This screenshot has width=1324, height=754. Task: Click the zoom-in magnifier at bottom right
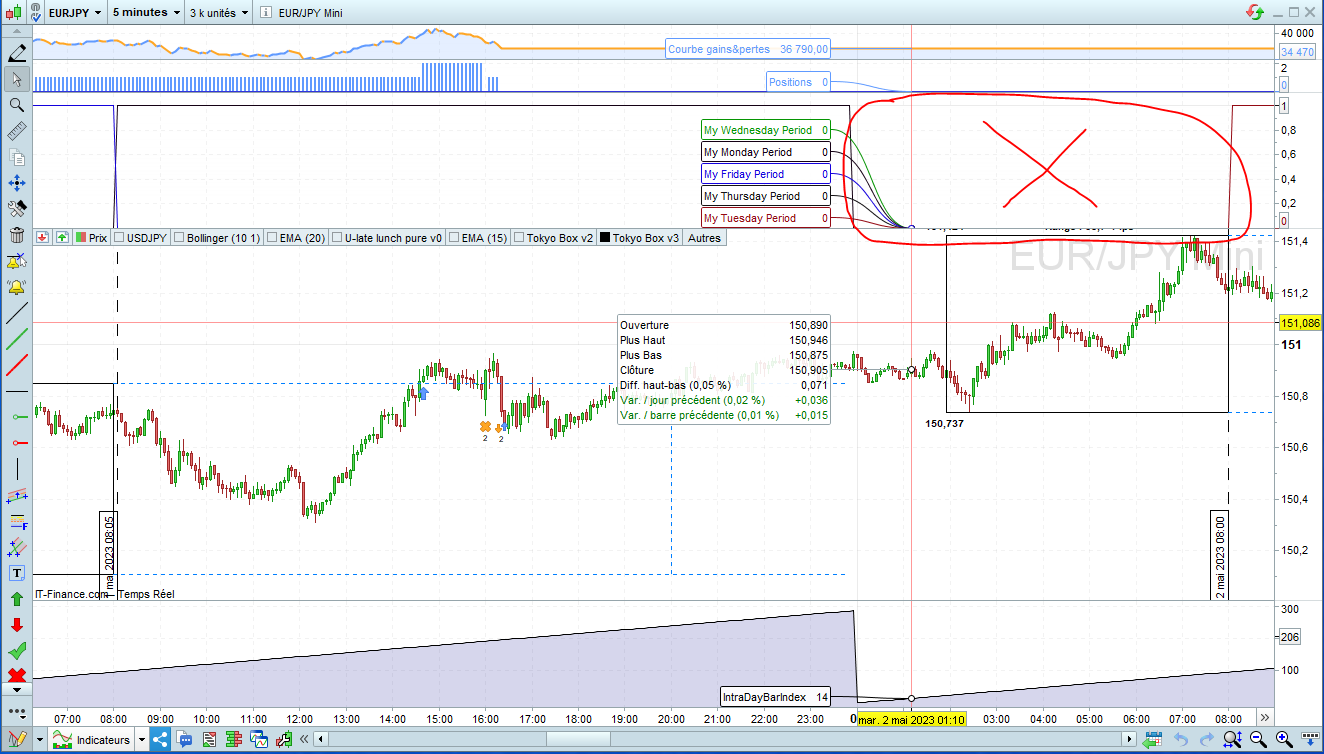[1284, 740]
